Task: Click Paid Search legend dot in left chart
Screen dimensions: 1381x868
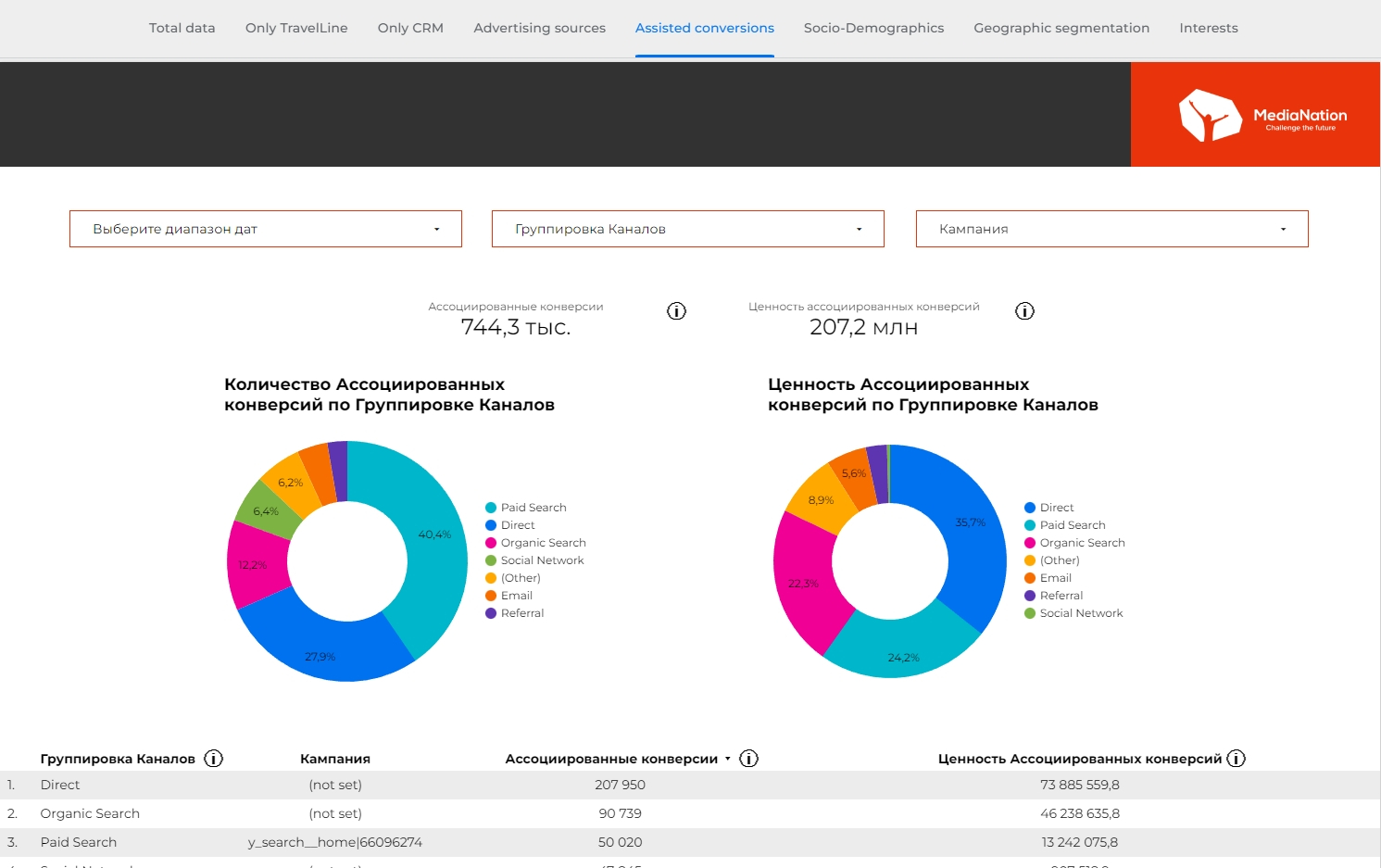Action: click(491, 508)
